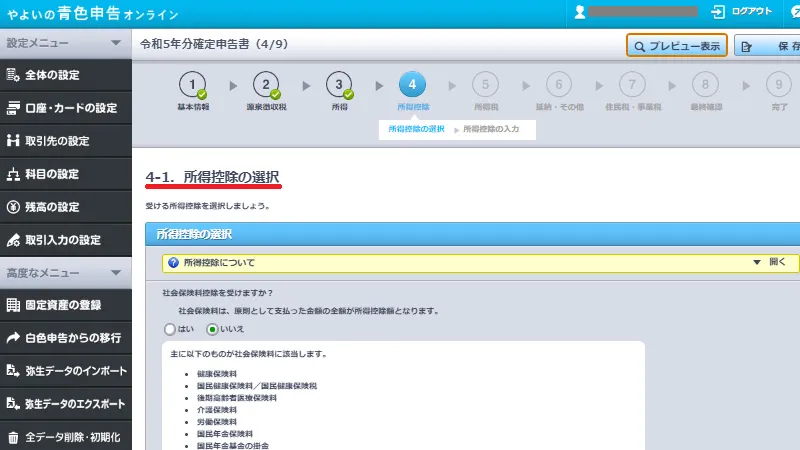Open 科目の設定 menu item
The image size is (800, 450).
(66, 174)
